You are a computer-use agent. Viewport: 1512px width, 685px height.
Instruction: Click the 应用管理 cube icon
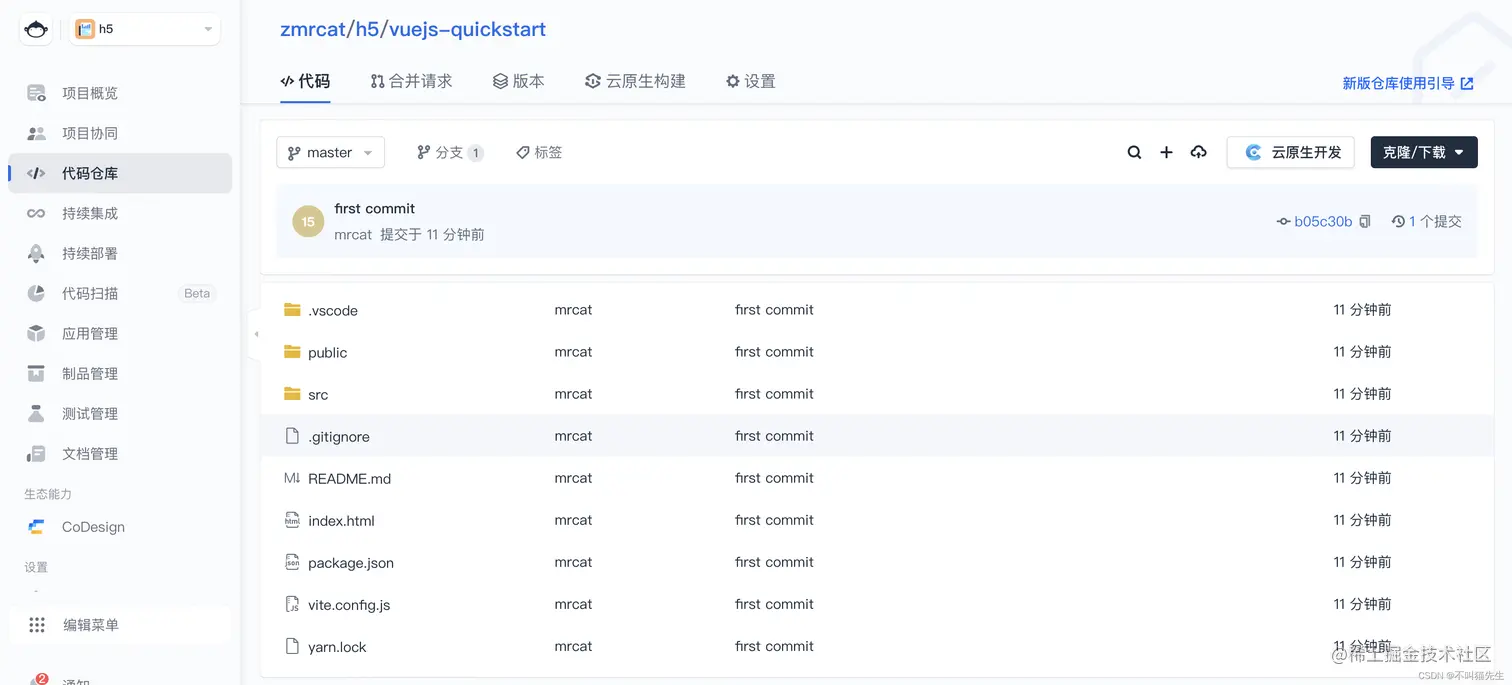tap(36, 333)
